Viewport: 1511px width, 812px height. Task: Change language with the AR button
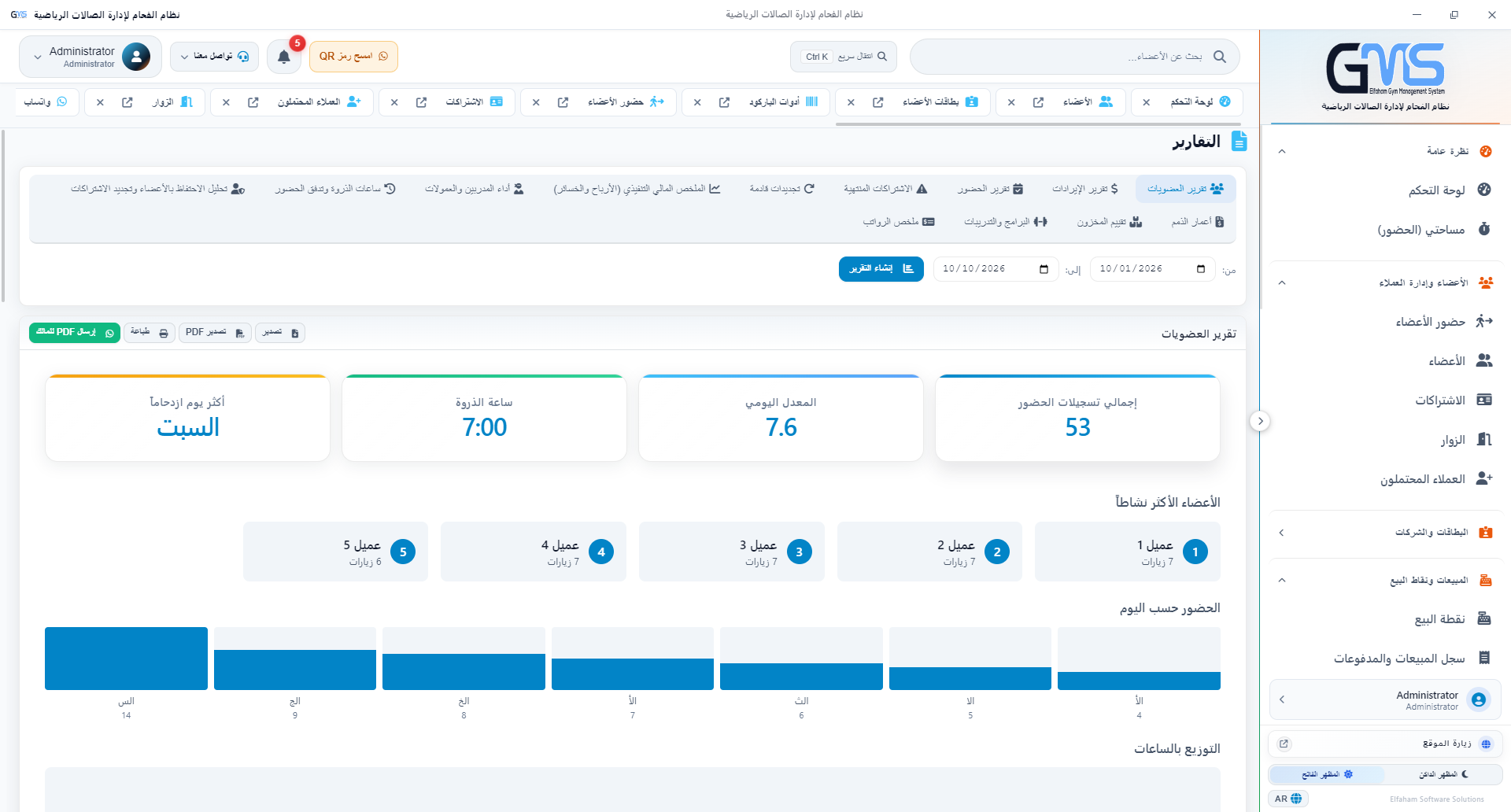(1288, 799)
